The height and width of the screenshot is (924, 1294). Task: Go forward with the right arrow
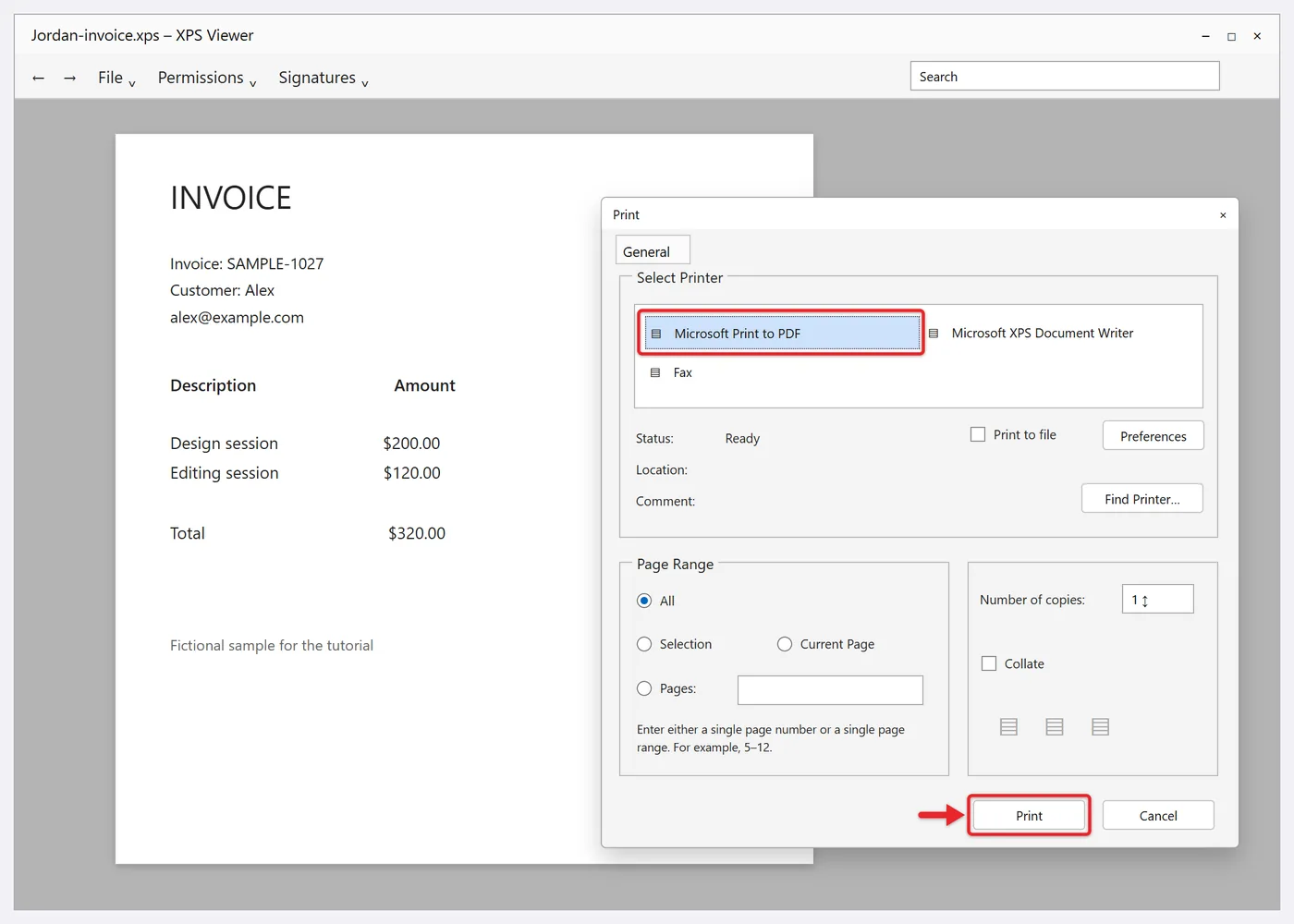pyautogui.click(x=69, y=79)
